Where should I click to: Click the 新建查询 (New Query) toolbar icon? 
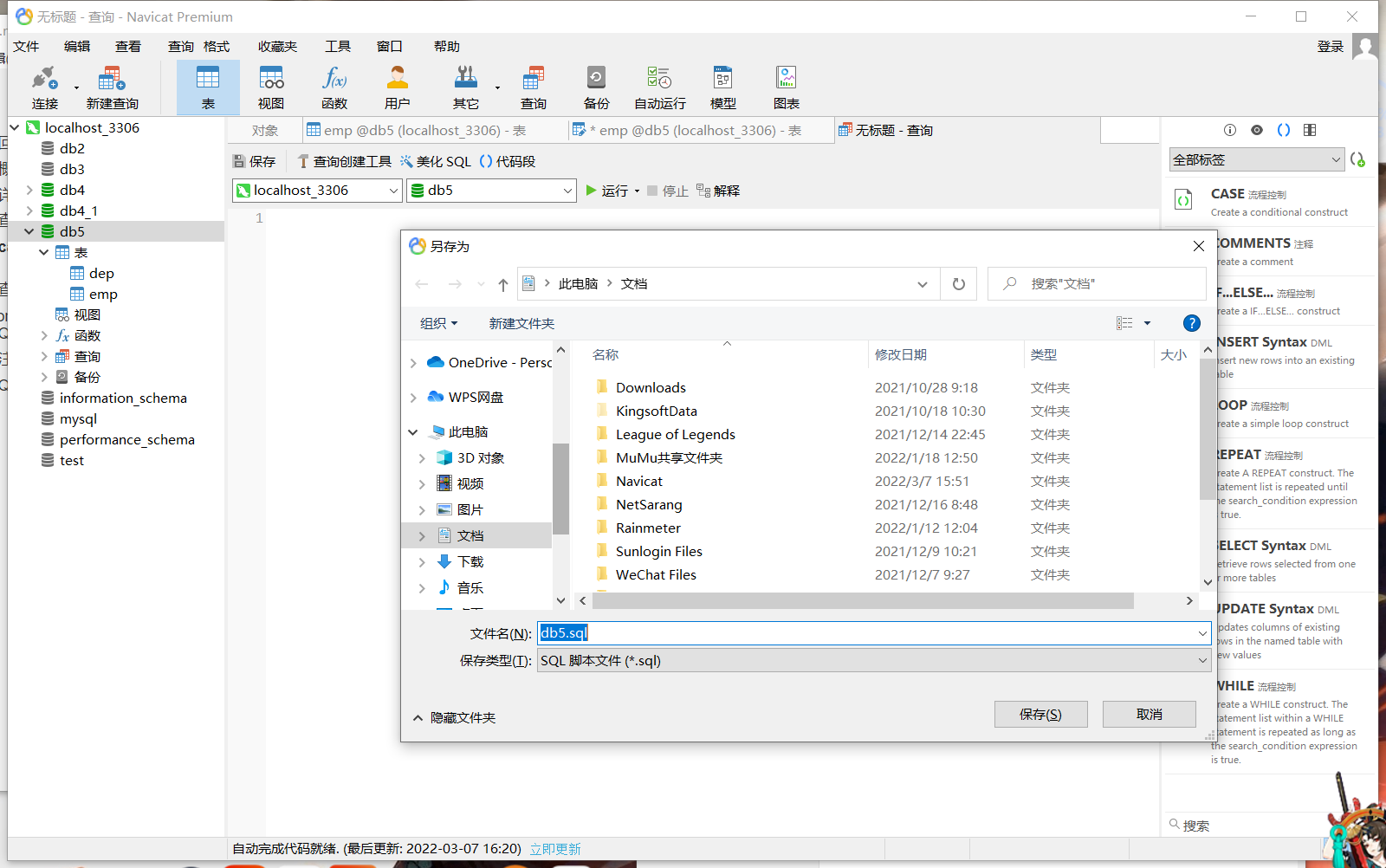pyautogui.click(x=112, y=87)
